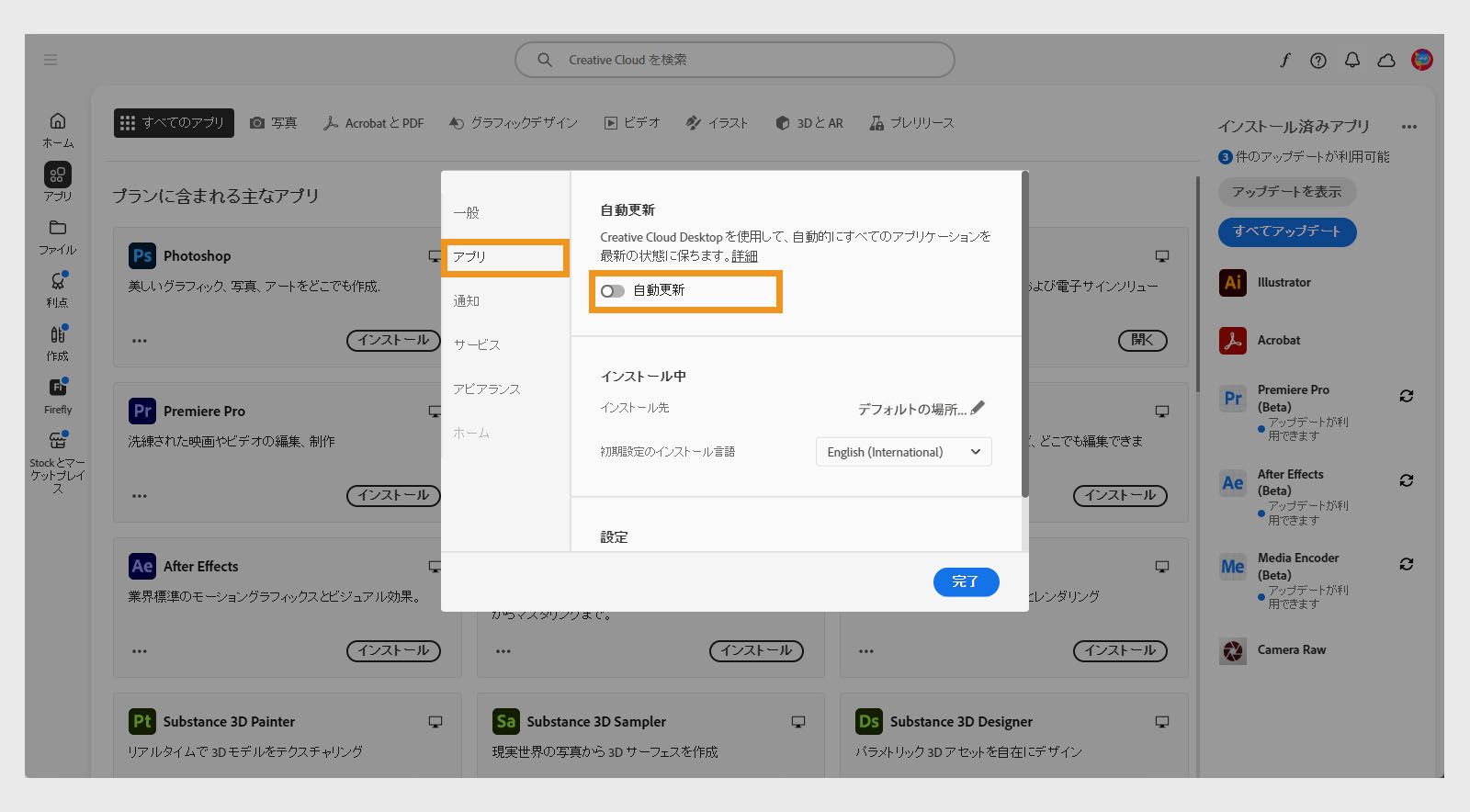
Task: Click the desktop icon on Substance 3D Sampler card
Action: (x=798, y=722)
